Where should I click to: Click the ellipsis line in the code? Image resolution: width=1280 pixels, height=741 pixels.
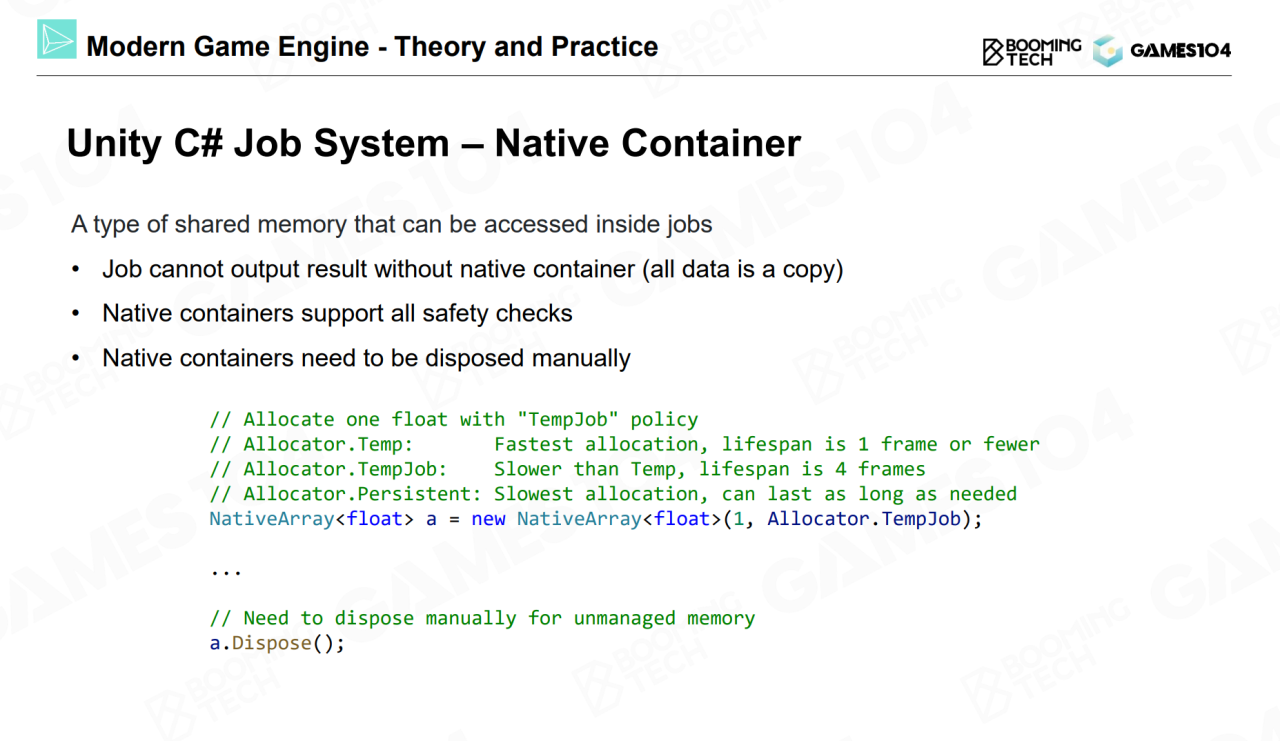tap(226, 570)
